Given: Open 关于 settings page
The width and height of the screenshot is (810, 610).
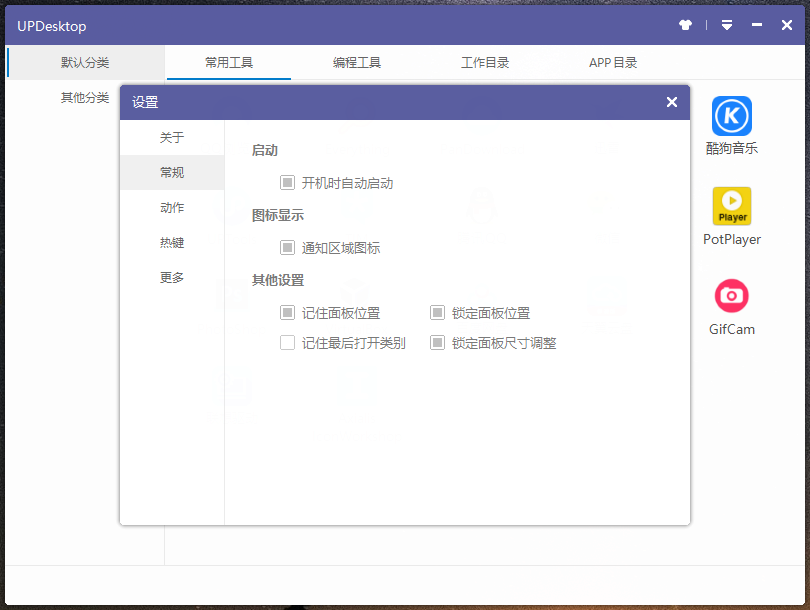Looking at the screenshot, I should 172,137.
